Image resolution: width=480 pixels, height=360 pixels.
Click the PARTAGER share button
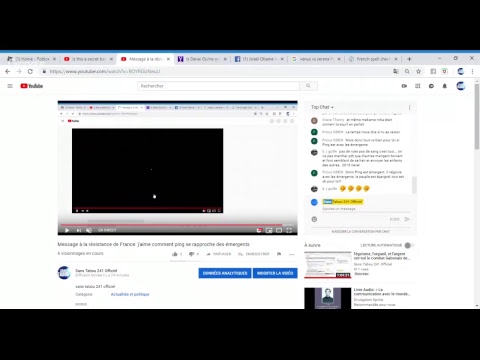point(219,254)
